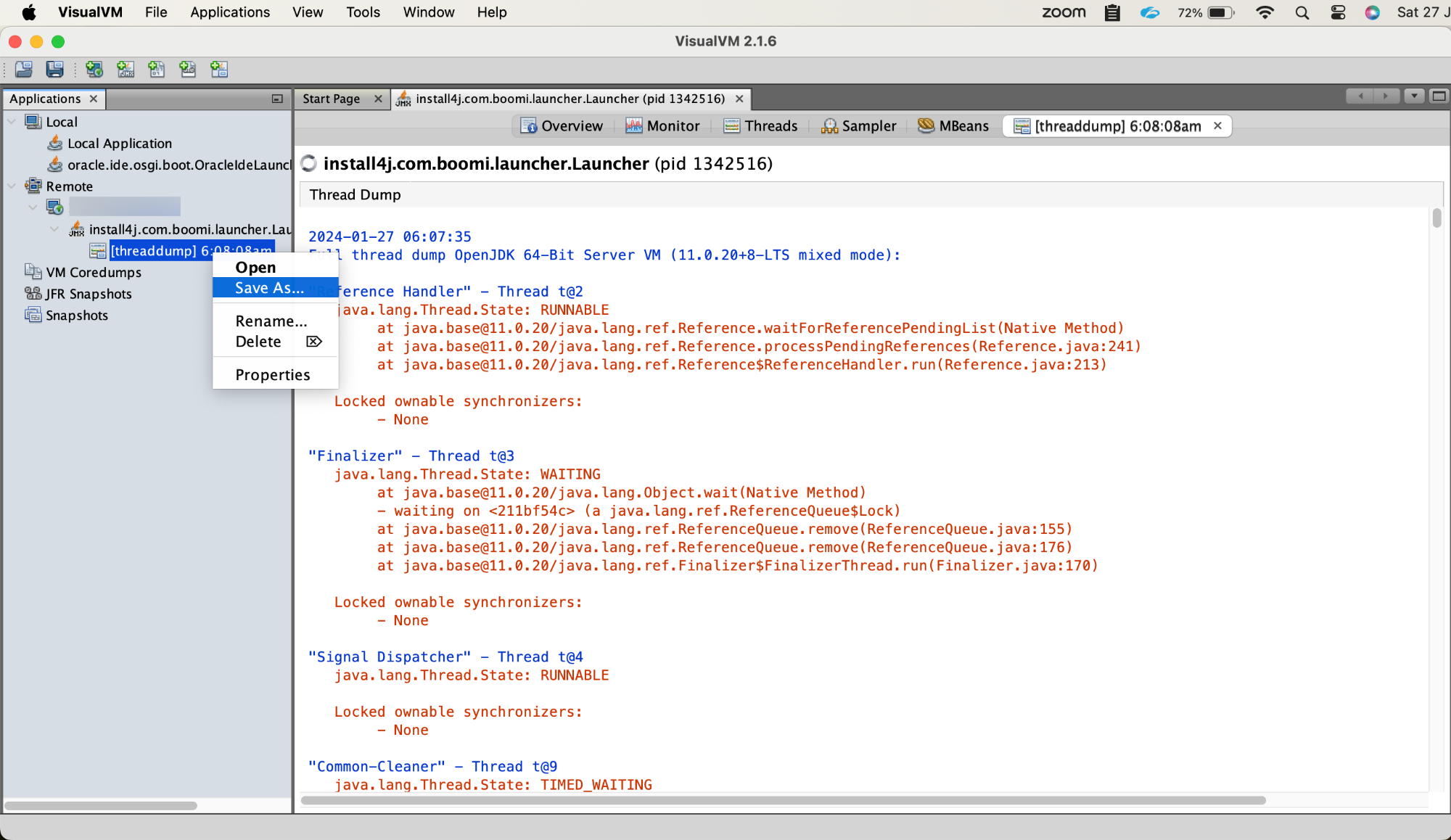Image resolution: width=1451 pixels, height=840 pixels.
Task: Click the Save Application Snapshot toolbar icon
Action: pos(54,69)
